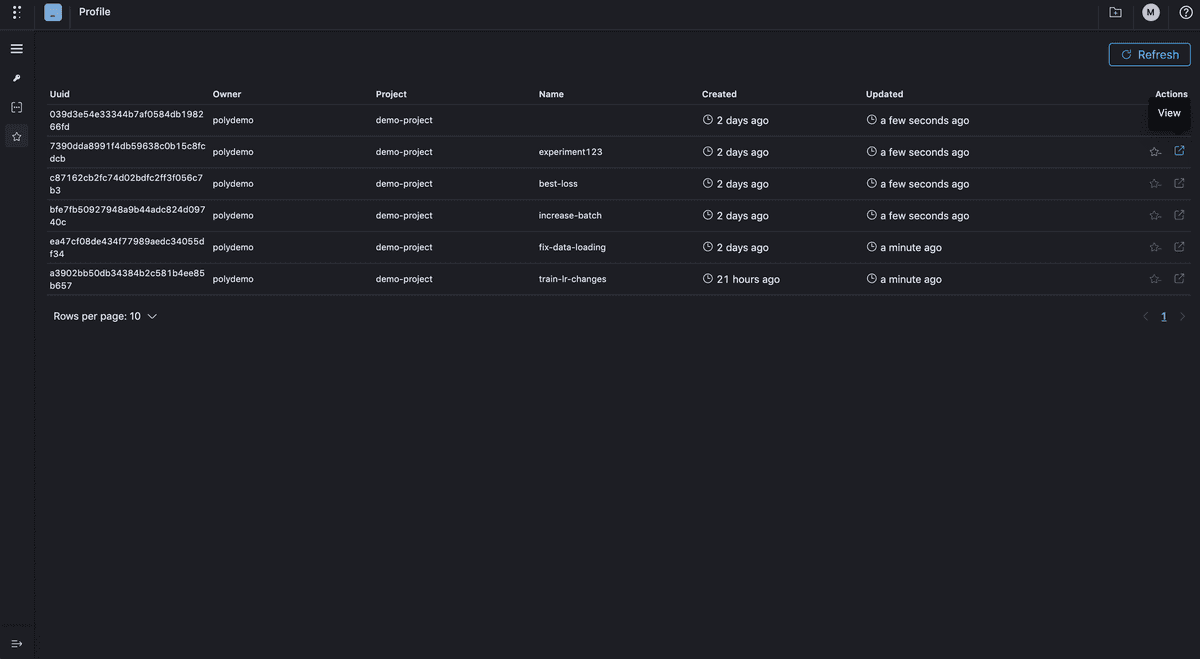Open the help question mark icon
The height and width of the screenshot is (659, 1200).
coord(1186,13)
